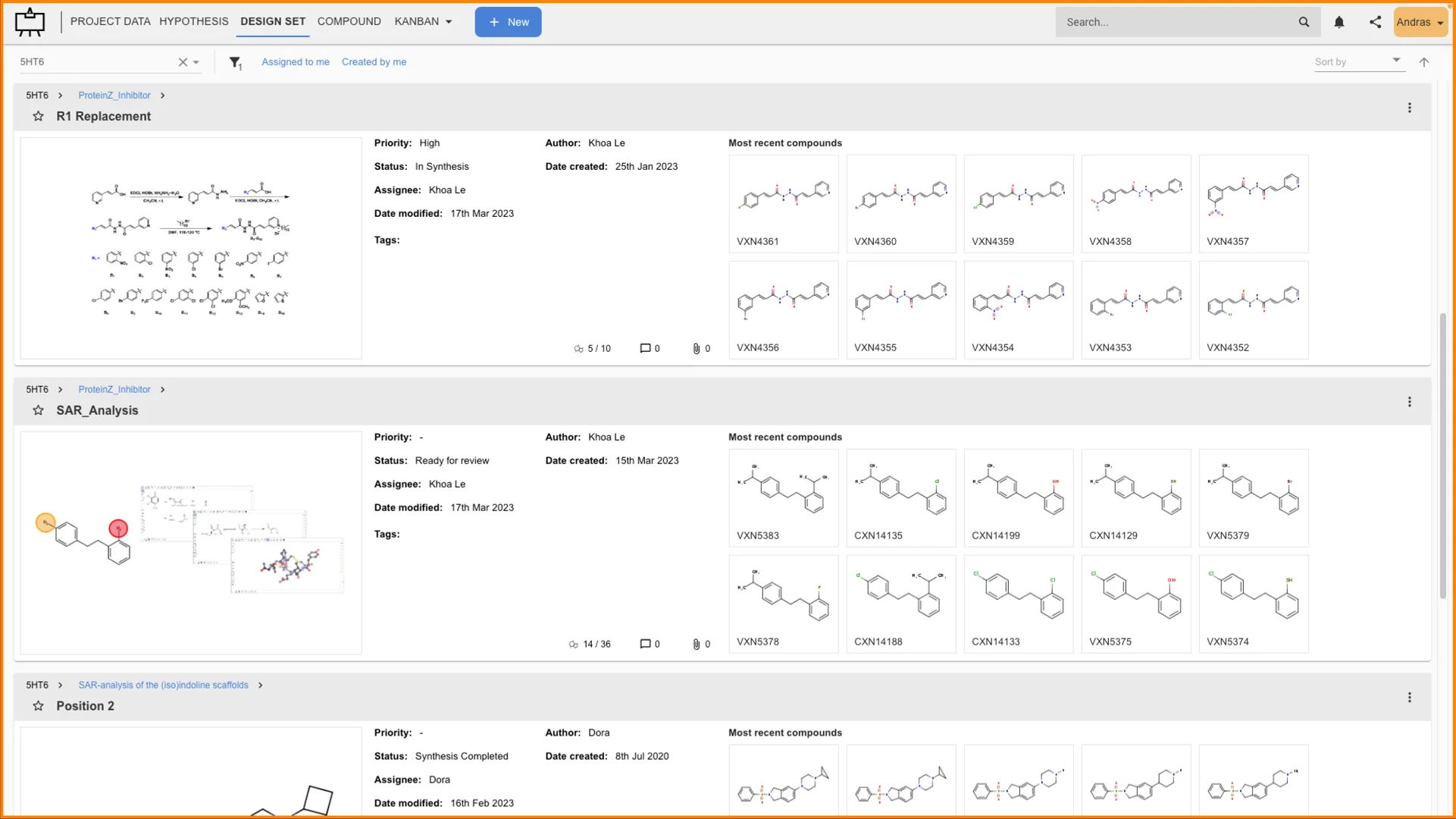Screen dimensions: 1456x819
Task: Reverse sort order with the up arrow
Action: [1424, 62]
